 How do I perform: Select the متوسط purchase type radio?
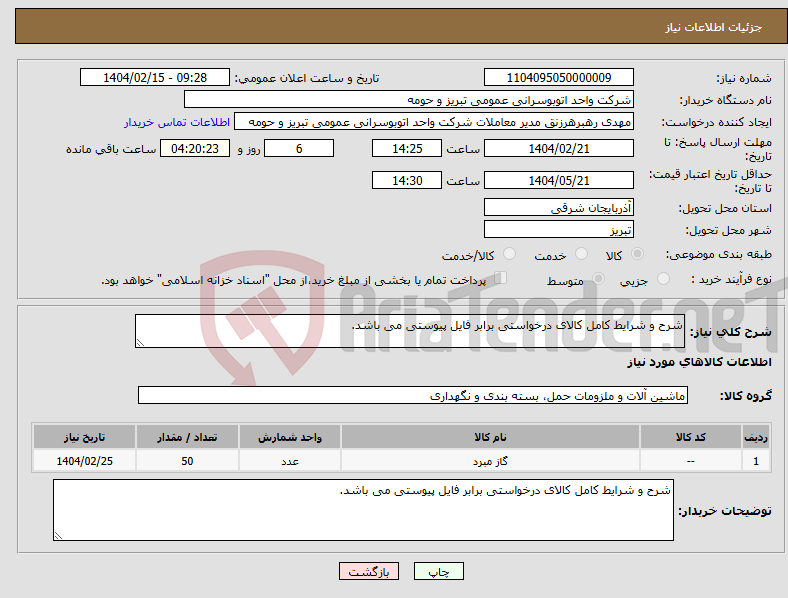pyautogui.click(x=598, y=278)
